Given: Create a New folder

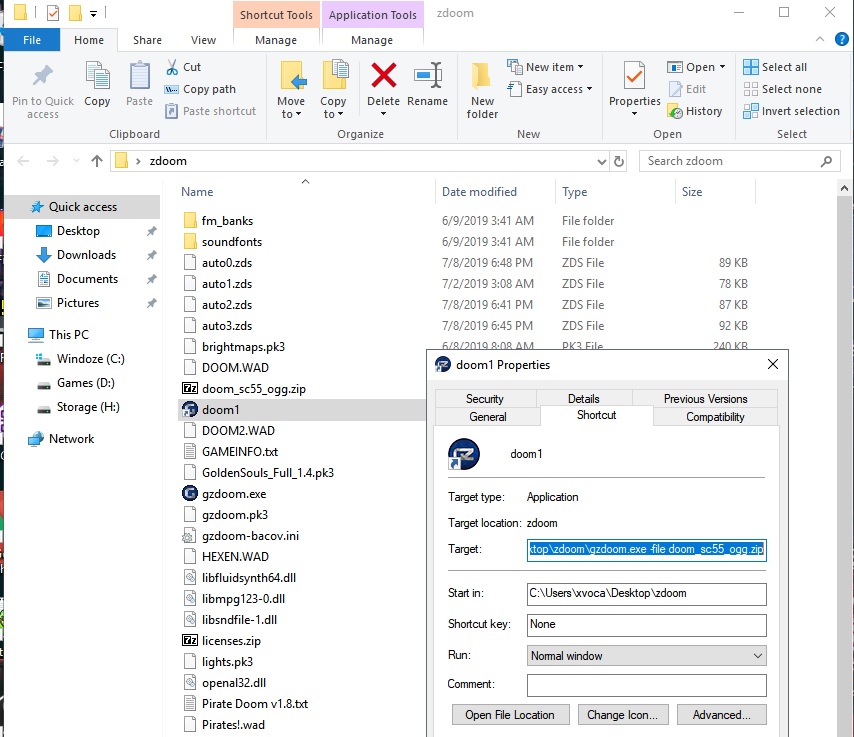Looking at the screenshot, I should 482,90.
